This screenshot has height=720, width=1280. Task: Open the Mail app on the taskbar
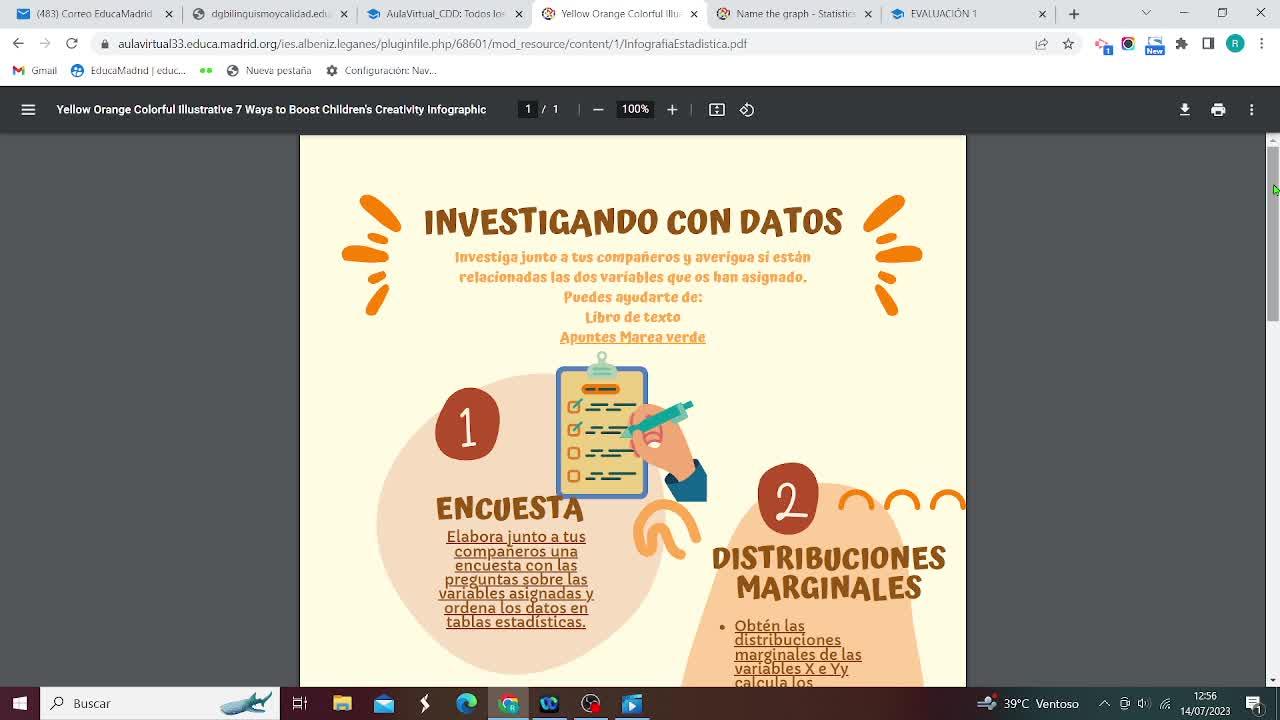tap(384, 703)
